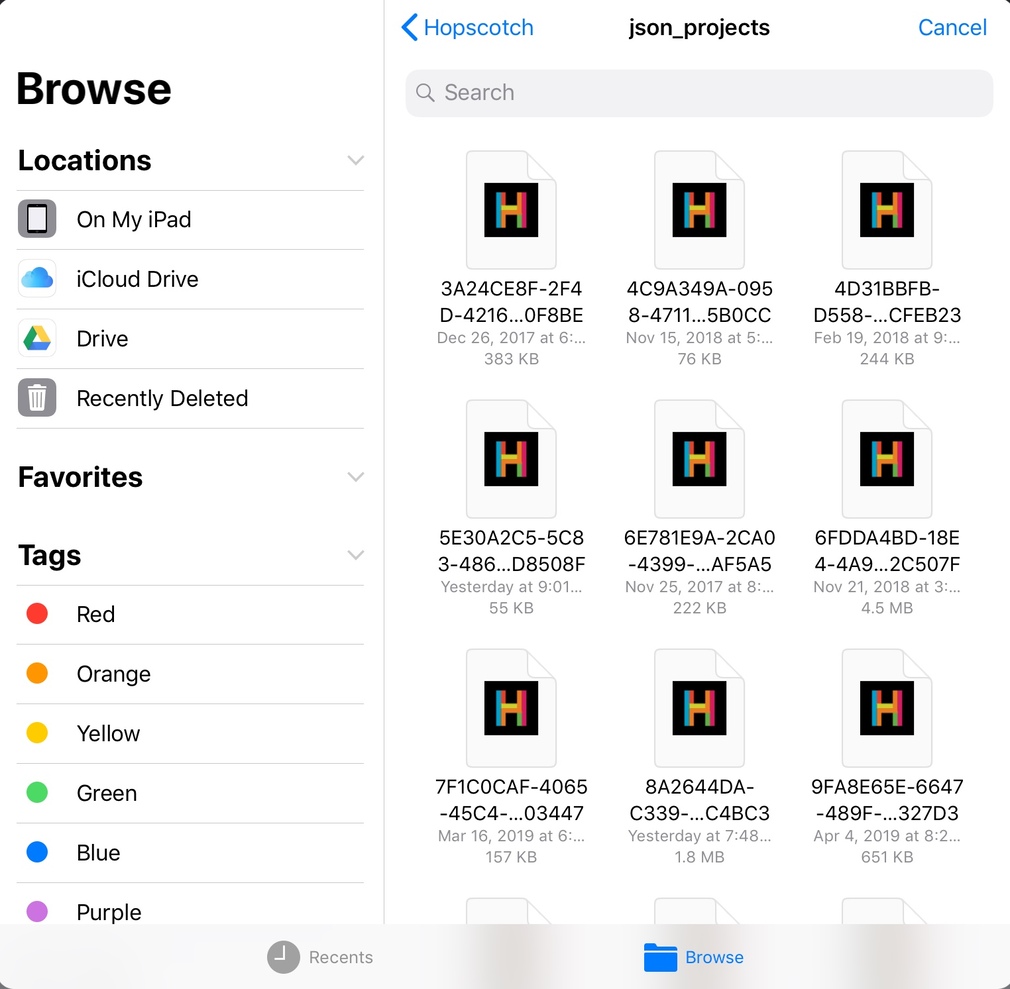Select file icon 7F1C0CAF-4065-45C4-...03447

(511, 707)
